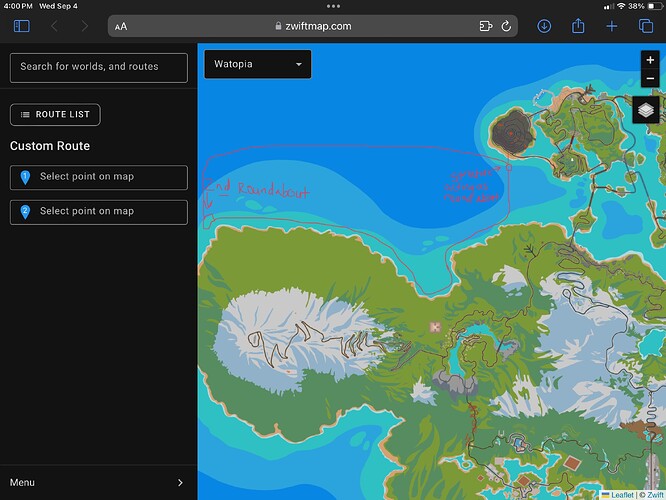Image resolution: width=666 pixels, height=500 pixels.
Task: Show the tab overview icon
Action: [646, 26]
